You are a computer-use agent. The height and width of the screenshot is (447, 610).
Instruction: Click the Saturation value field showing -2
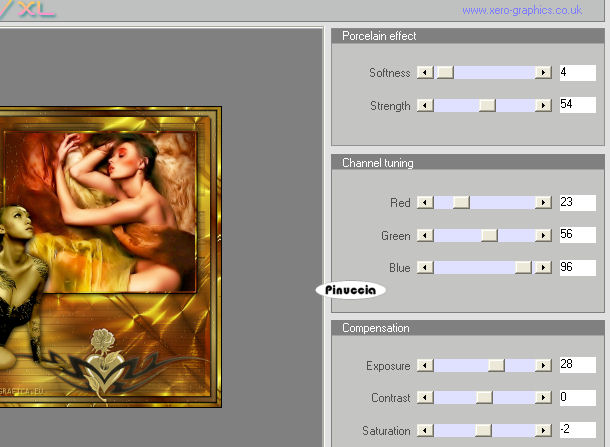click(x=578, y=429)
